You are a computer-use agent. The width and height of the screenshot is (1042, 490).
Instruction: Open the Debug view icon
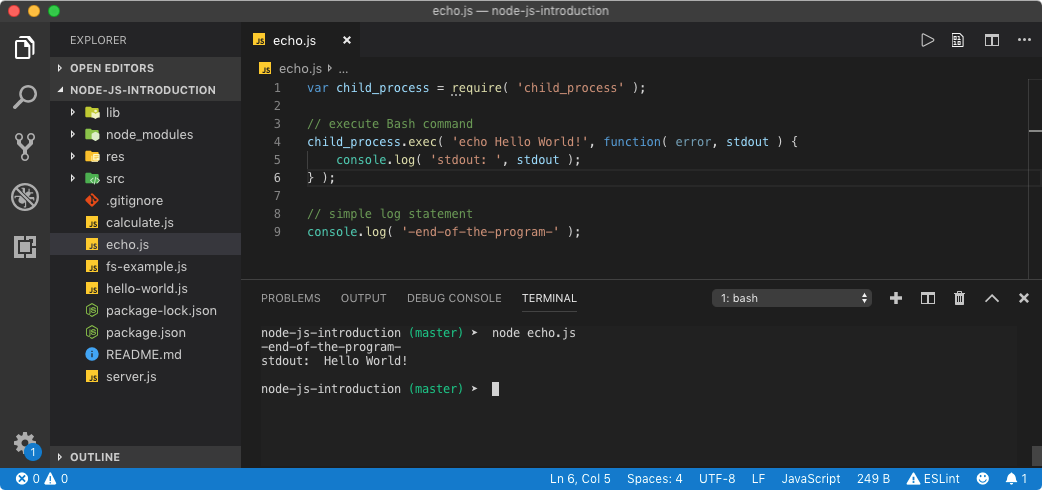pyautogui.click(x=25, y=197)
